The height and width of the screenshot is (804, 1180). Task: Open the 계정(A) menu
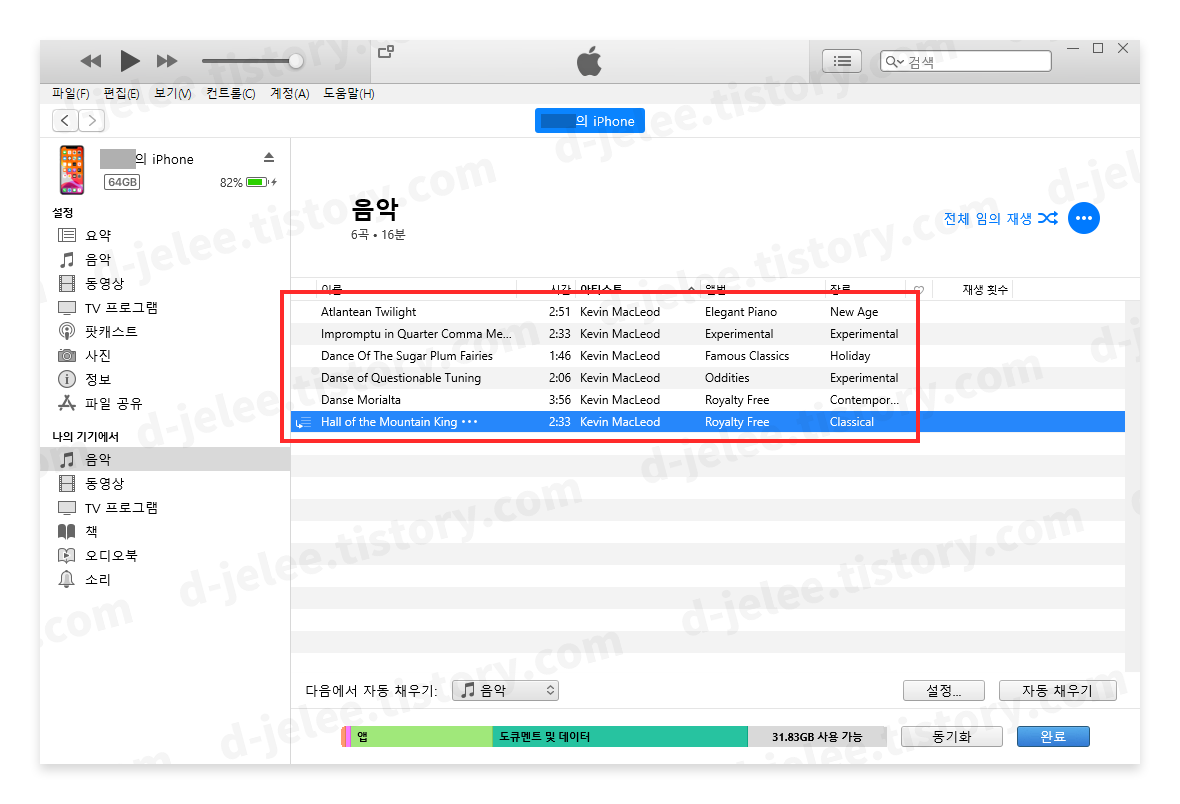[x=290, y=93]
